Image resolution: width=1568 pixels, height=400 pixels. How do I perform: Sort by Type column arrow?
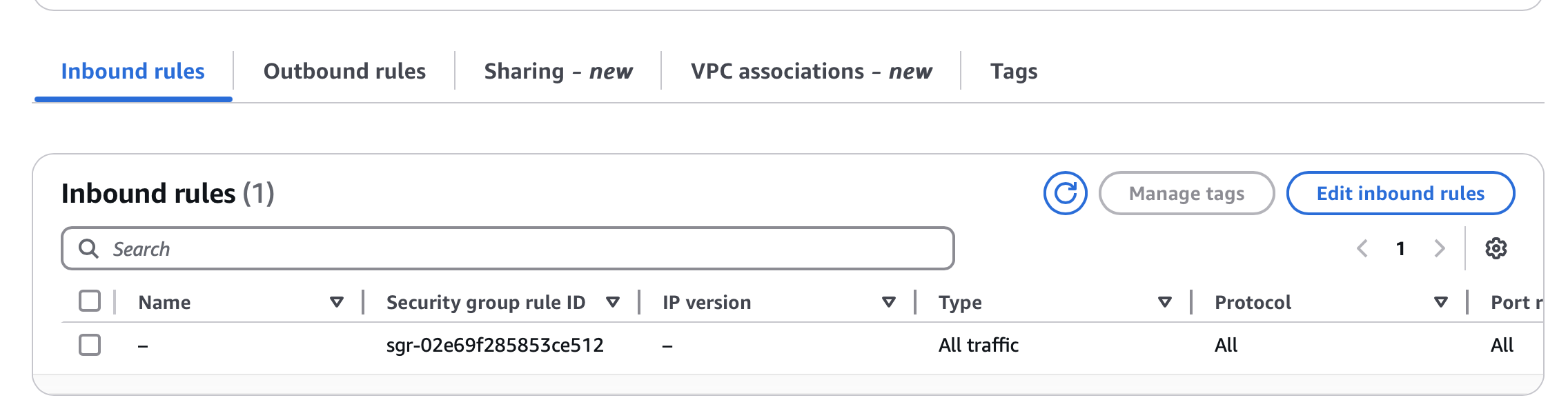click(1165, 302)
